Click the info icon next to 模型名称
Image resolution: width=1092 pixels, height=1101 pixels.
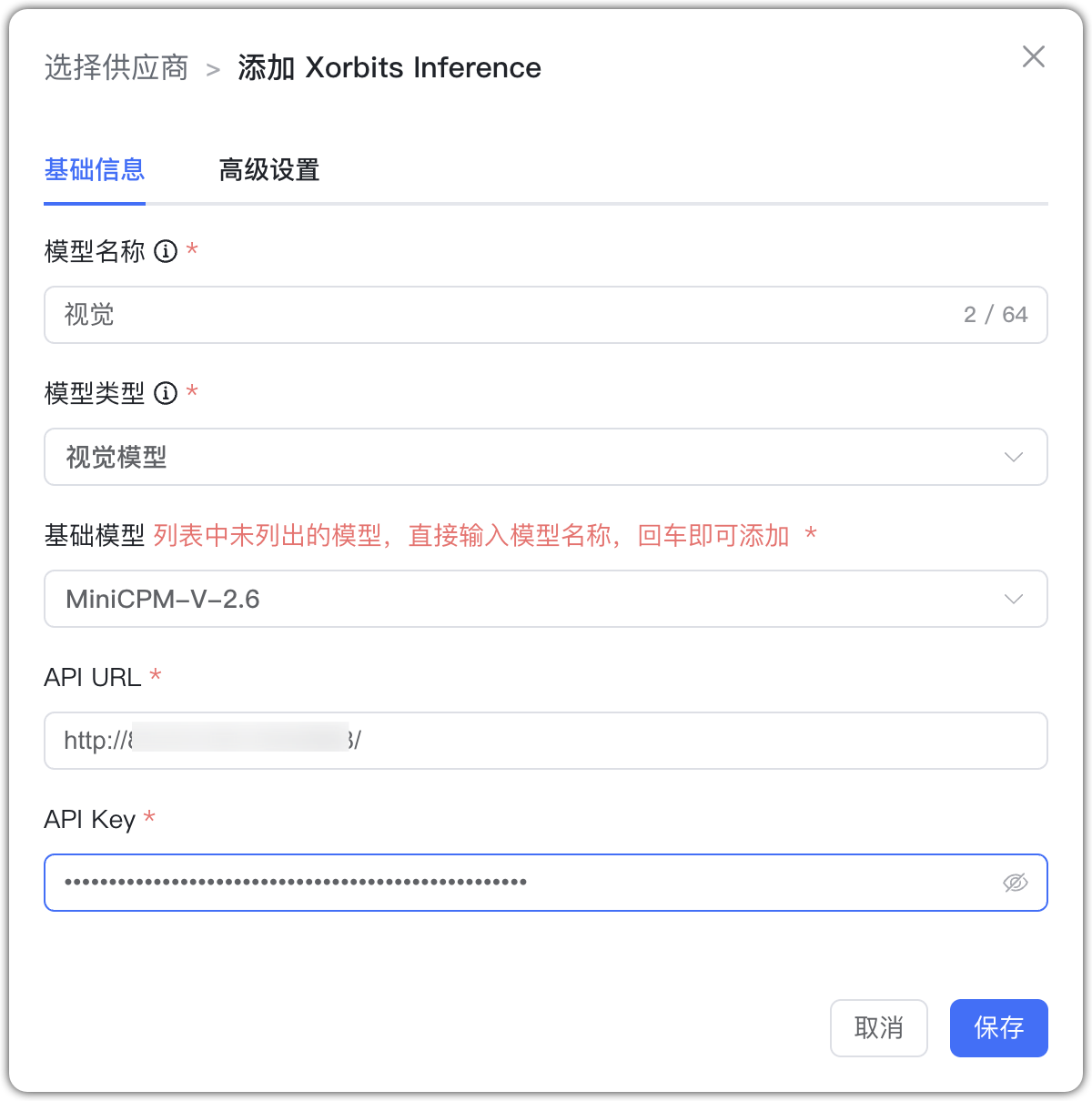pos(165,252)
